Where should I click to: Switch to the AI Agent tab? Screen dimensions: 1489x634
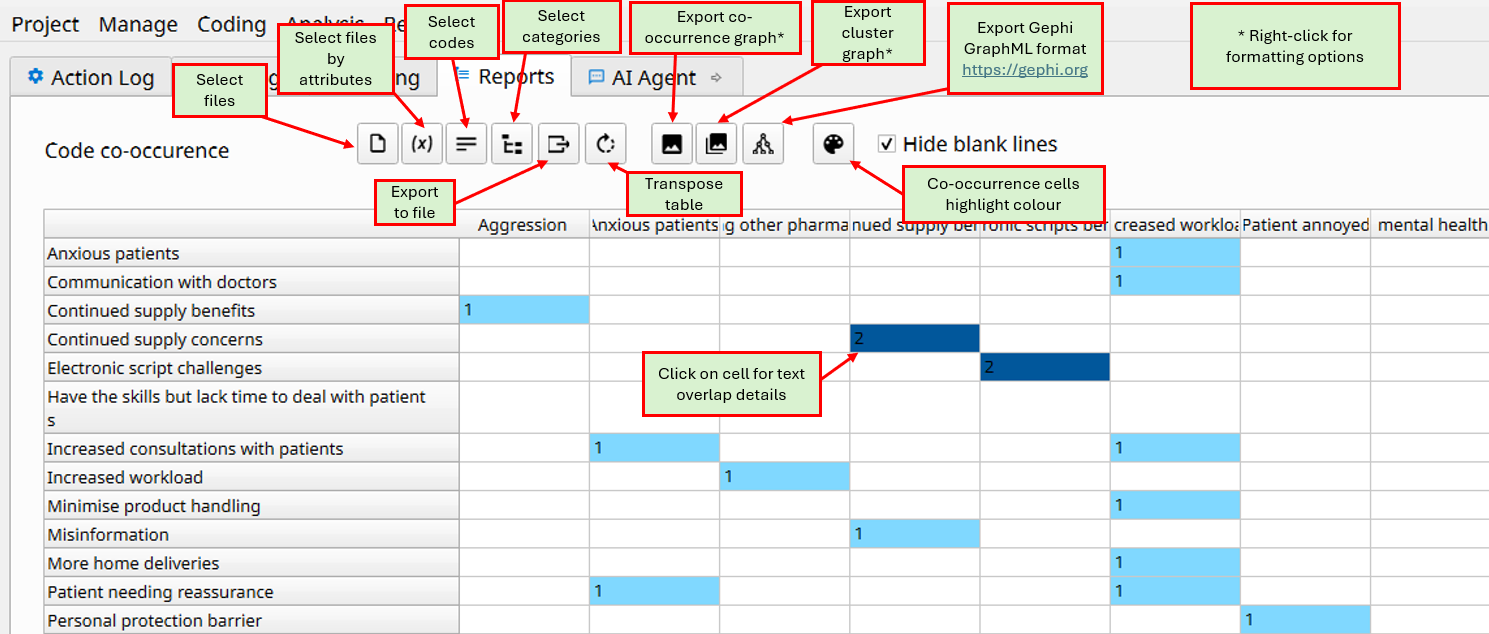[657, 77]
